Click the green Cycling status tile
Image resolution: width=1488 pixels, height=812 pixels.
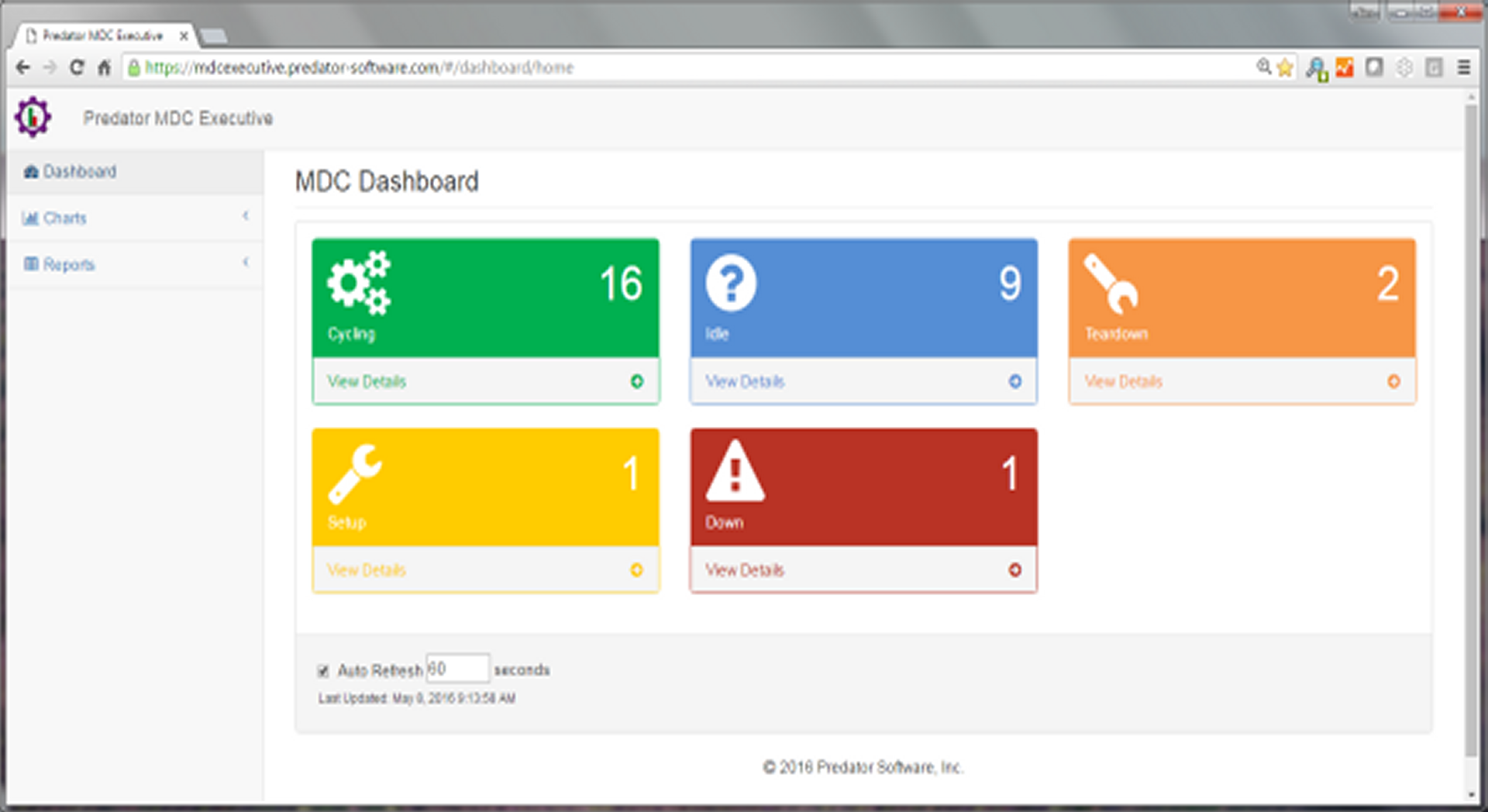click(485, 298)
